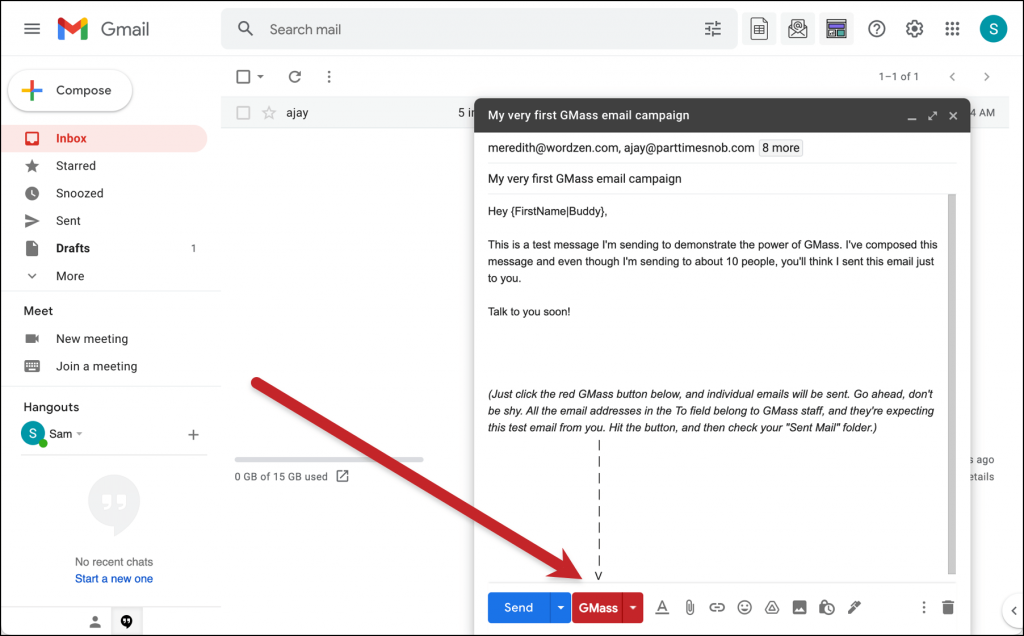Attach a file with the paperclip icon

[689, 607]
